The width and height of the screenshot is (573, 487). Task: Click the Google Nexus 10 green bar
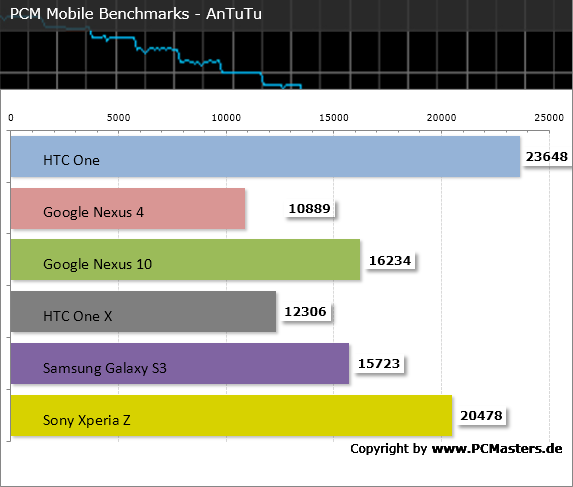[185, 260]
